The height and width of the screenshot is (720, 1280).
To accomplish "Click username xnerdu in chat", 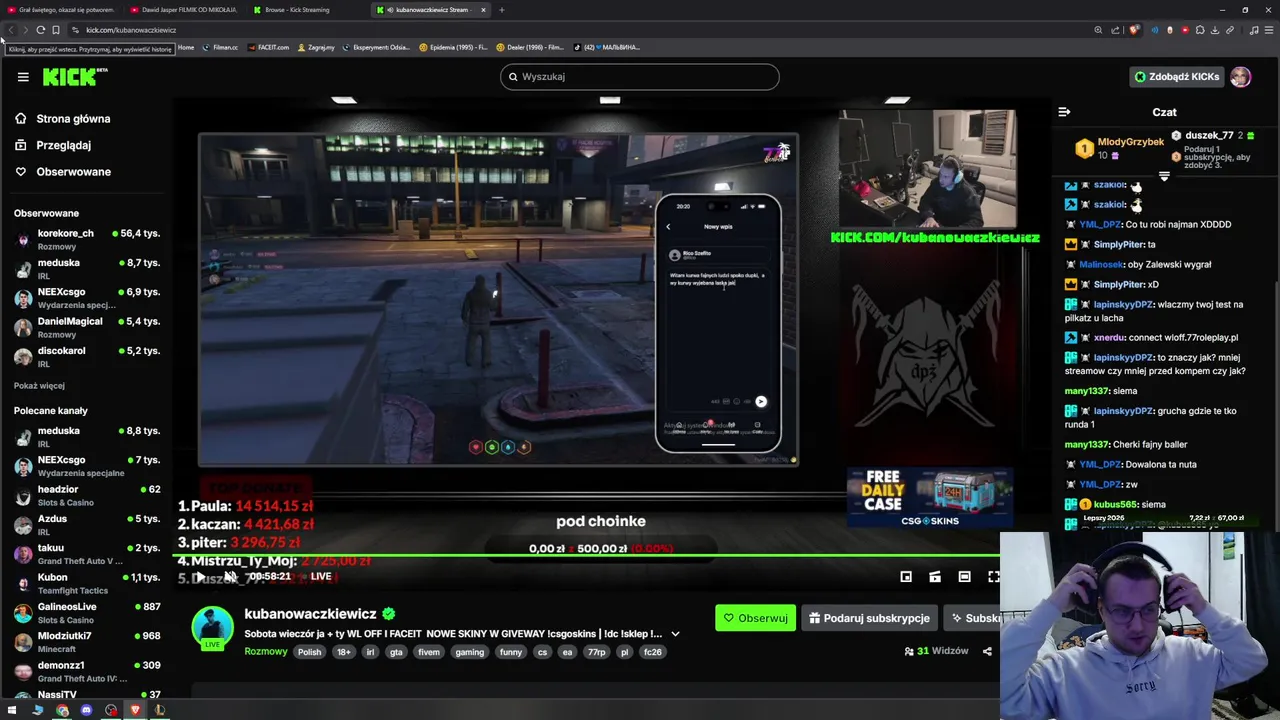I will tap(1109, 338).
